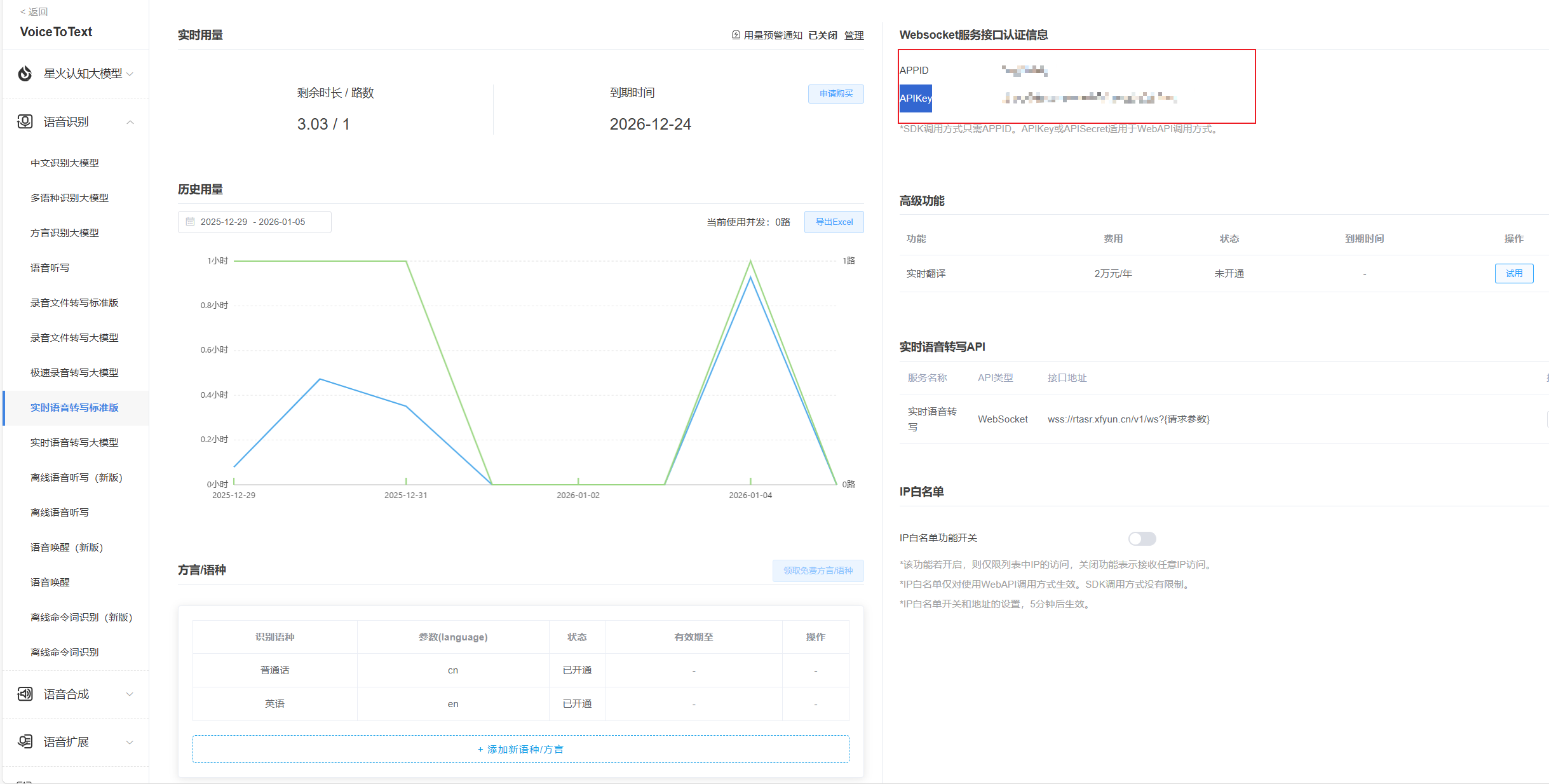
Task: Click 试用 for 实时翻译
Action: [x=1513, y=273]
